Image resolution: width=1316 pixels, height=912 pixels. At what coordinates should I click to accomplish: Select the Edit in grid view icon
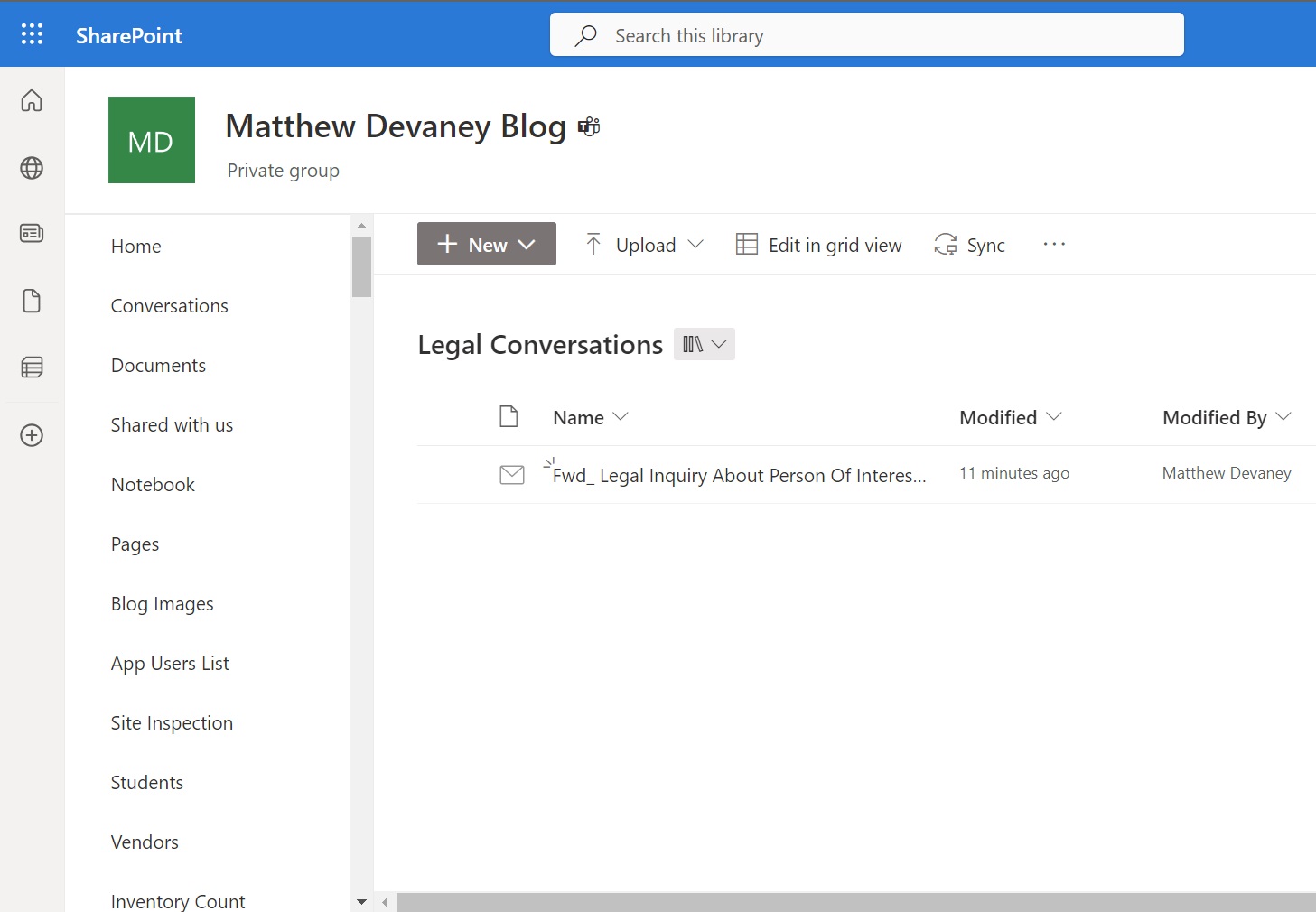pos(747,244)
